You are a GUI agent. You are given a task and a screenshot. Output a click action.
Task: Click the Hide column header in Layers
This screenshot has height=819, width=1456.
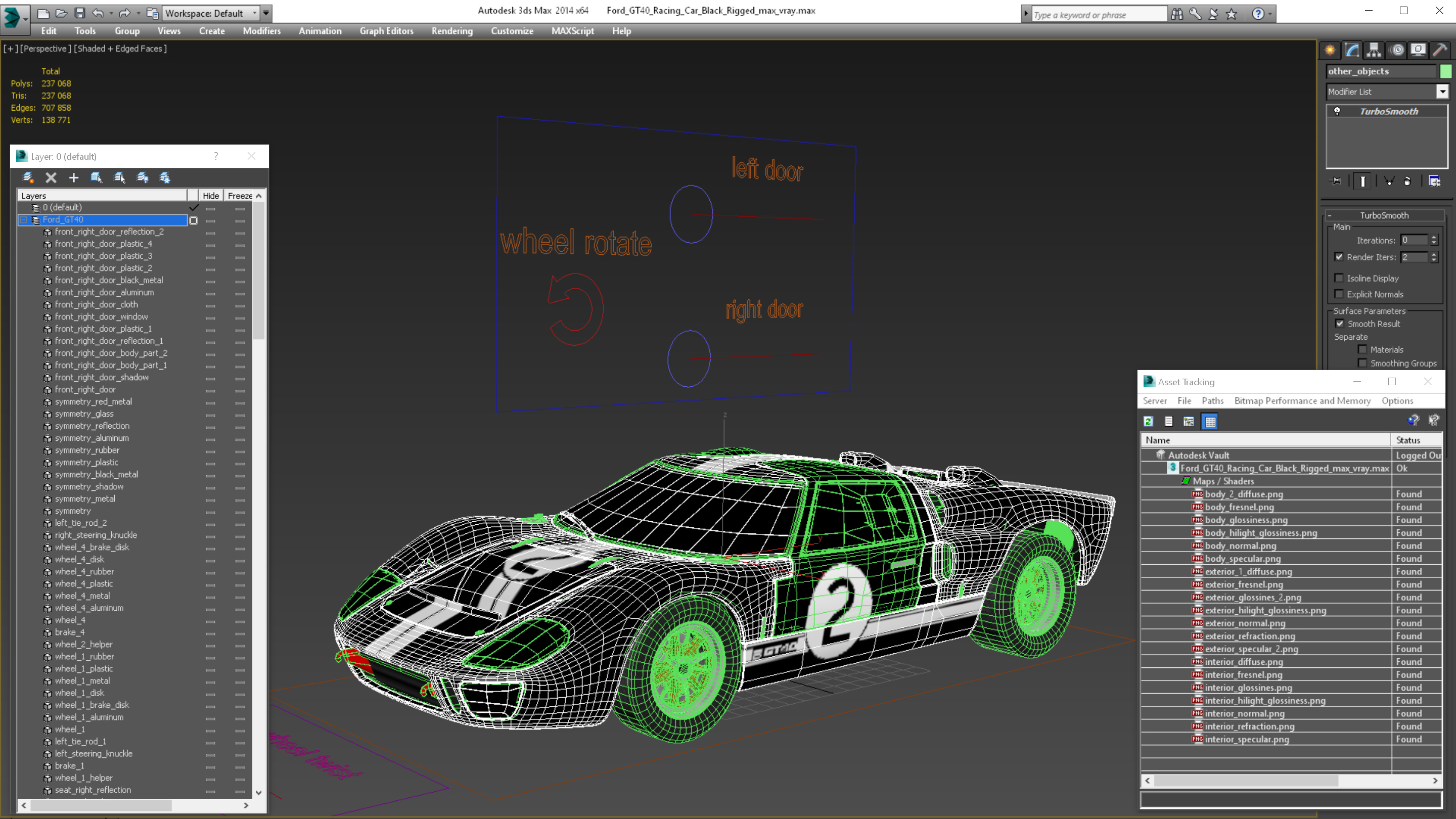[x=211, y=196]
